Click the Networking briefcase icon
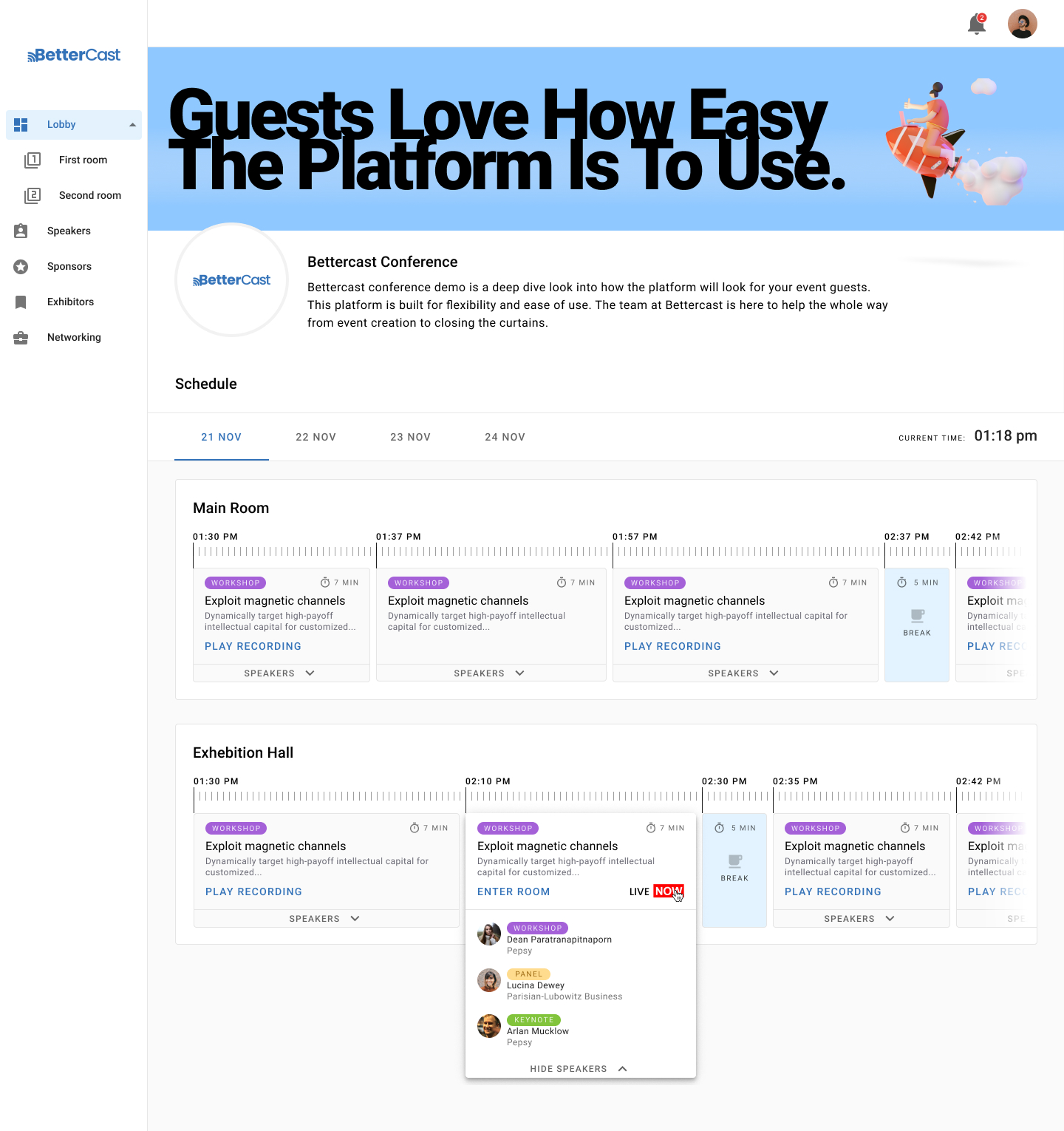Viewport: 1064px width, 1131px height. tap(20, 337)
